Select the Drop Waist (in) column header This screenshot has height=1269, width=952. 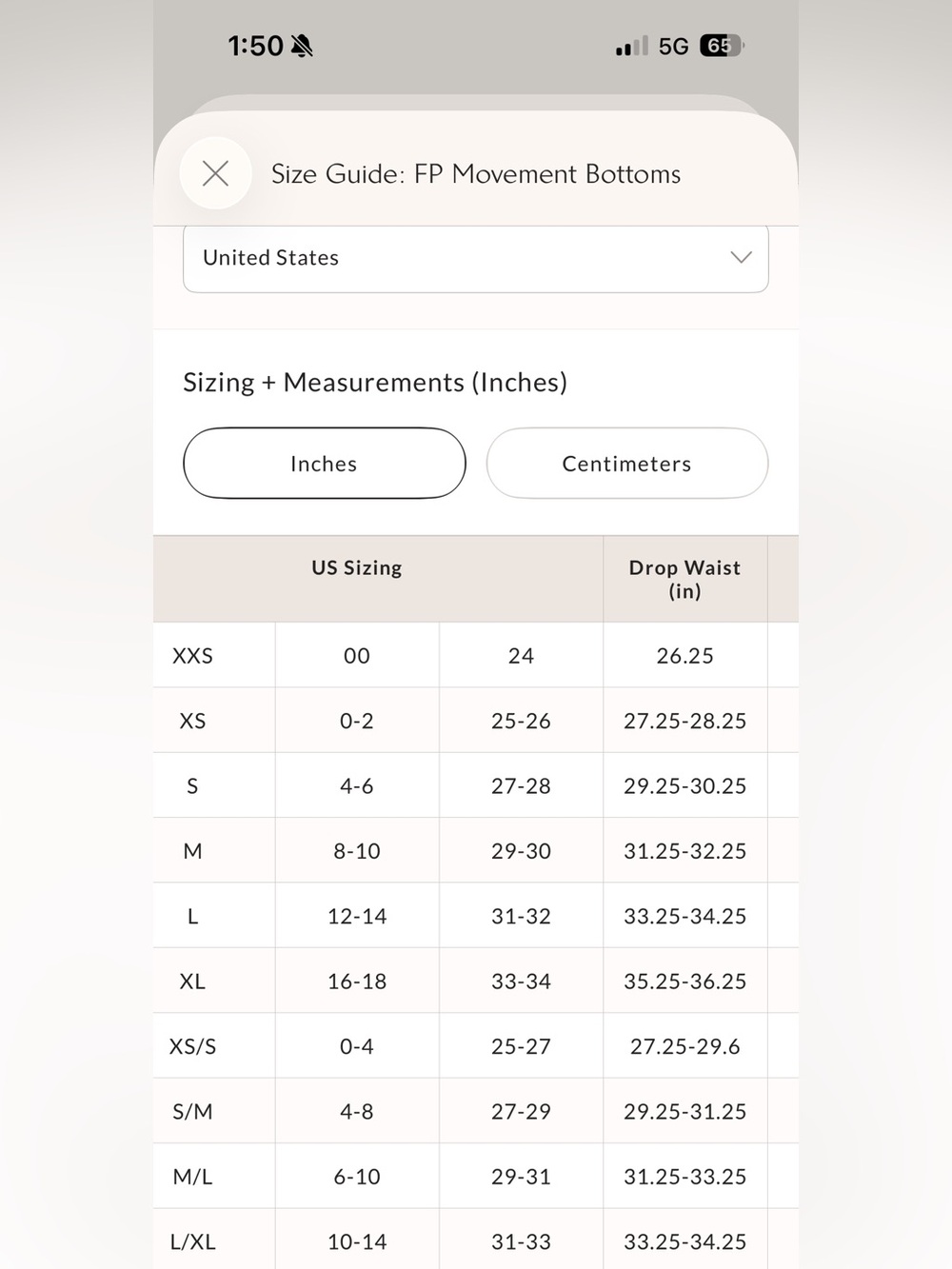(x=684, y=579)
